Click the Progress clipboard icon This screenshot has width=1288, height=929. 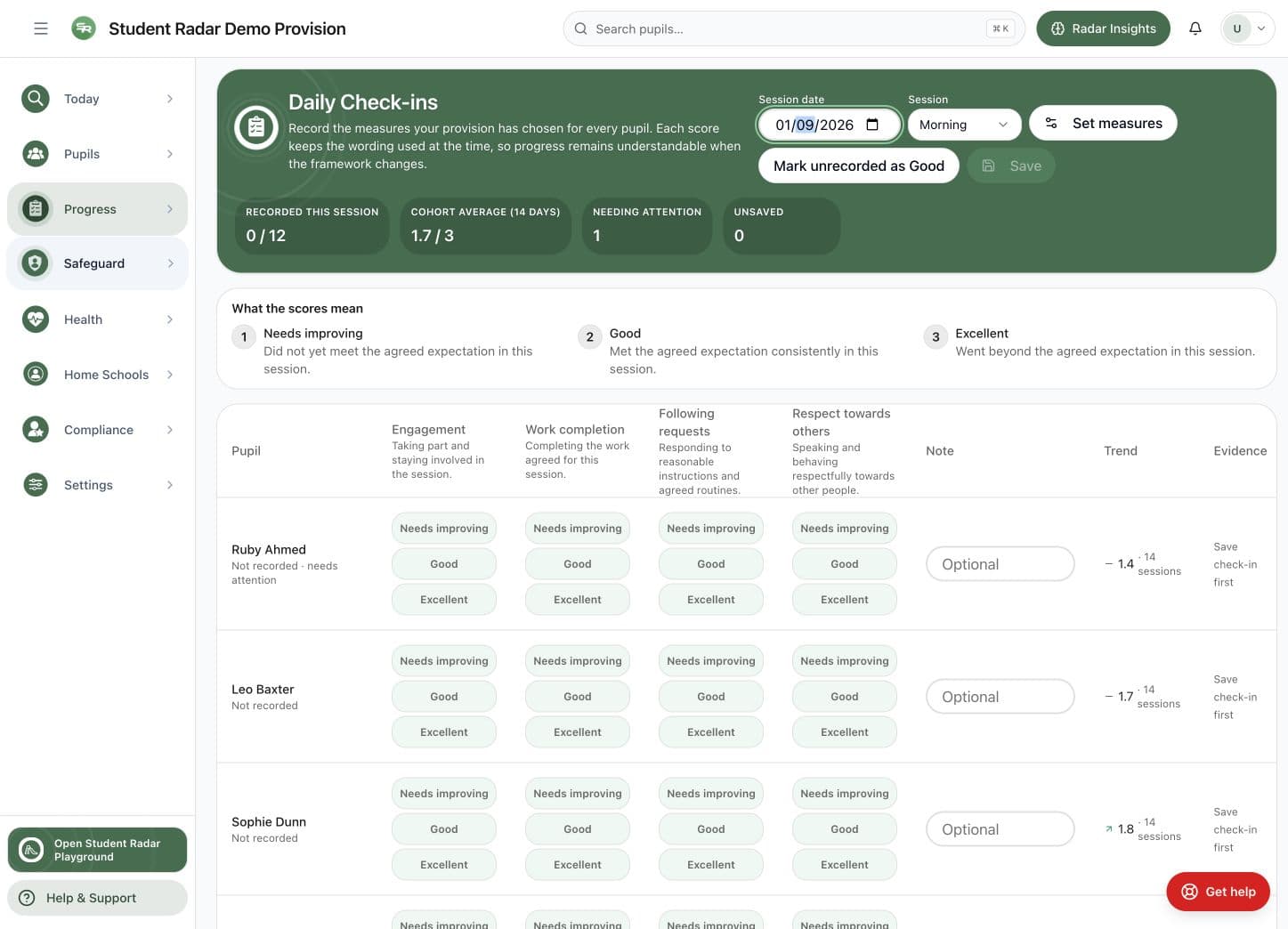[x=36, y=209]
